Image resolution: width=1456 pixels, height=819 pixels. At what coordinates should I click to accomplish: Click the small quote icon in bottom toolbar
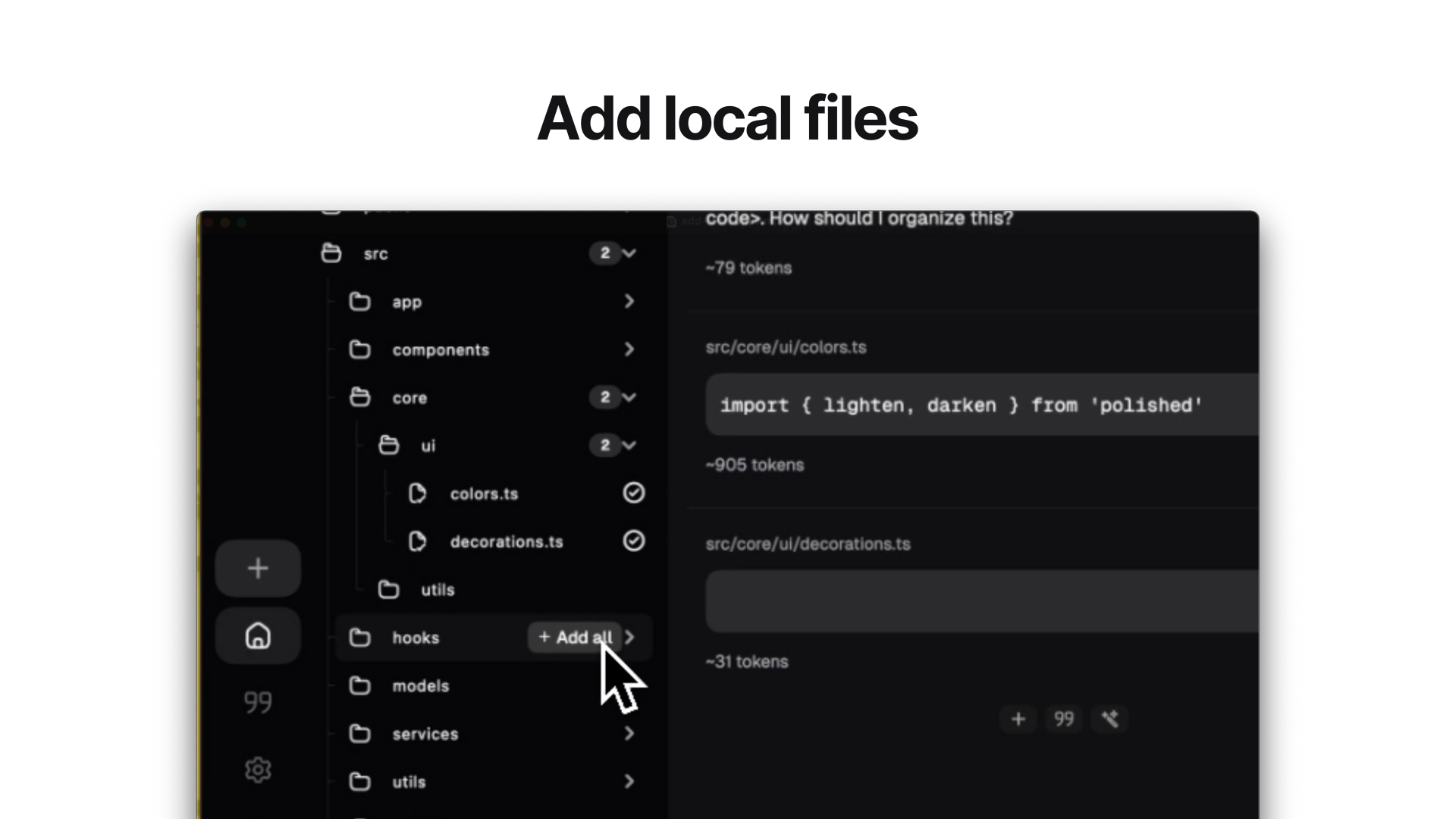pos(1064,719)
